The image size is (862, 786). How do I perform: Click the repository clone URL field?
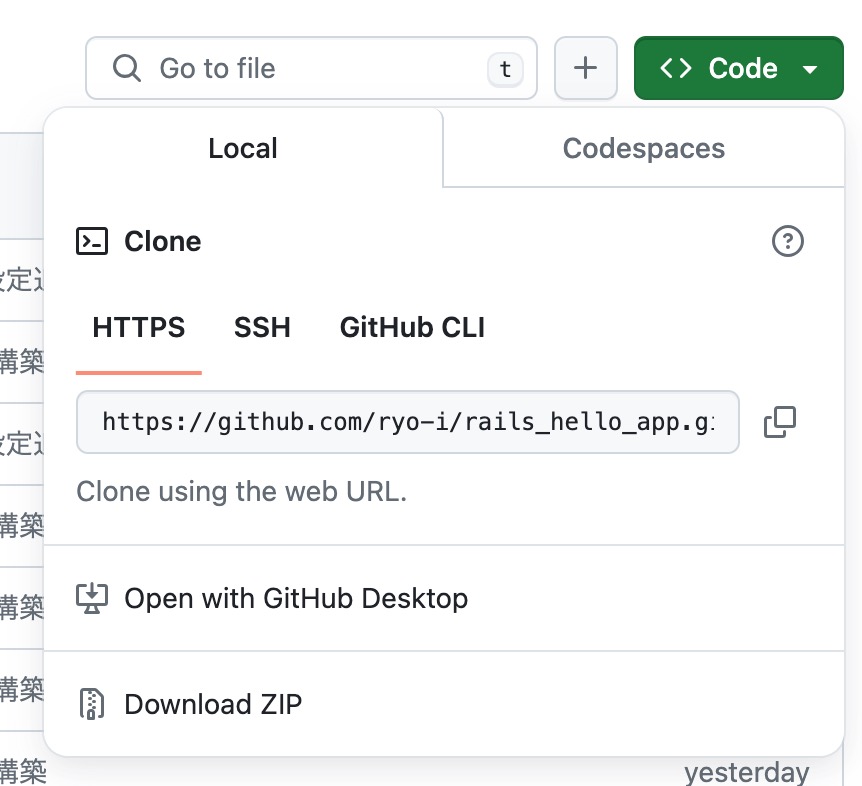pos(407,422)
